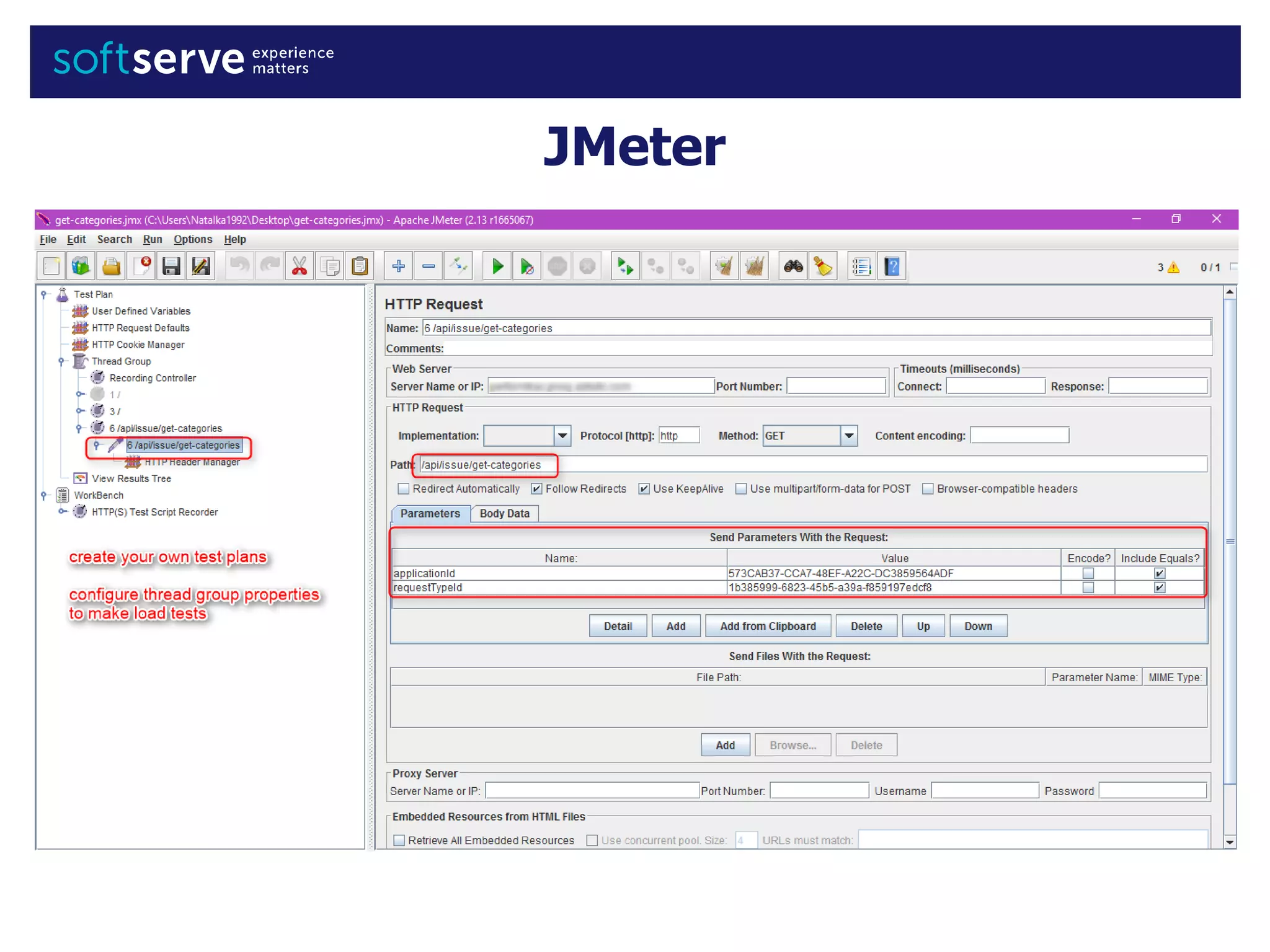
Task: Click the warning triangle error counter
Action: click(x=1173, y=267)
